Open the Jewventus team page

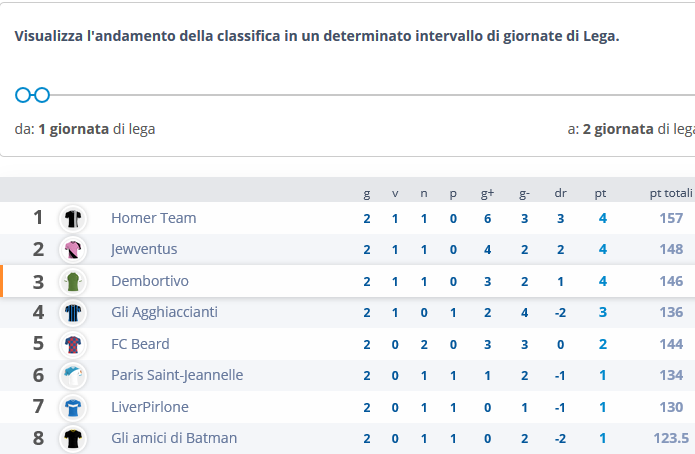tap(144, 249)
